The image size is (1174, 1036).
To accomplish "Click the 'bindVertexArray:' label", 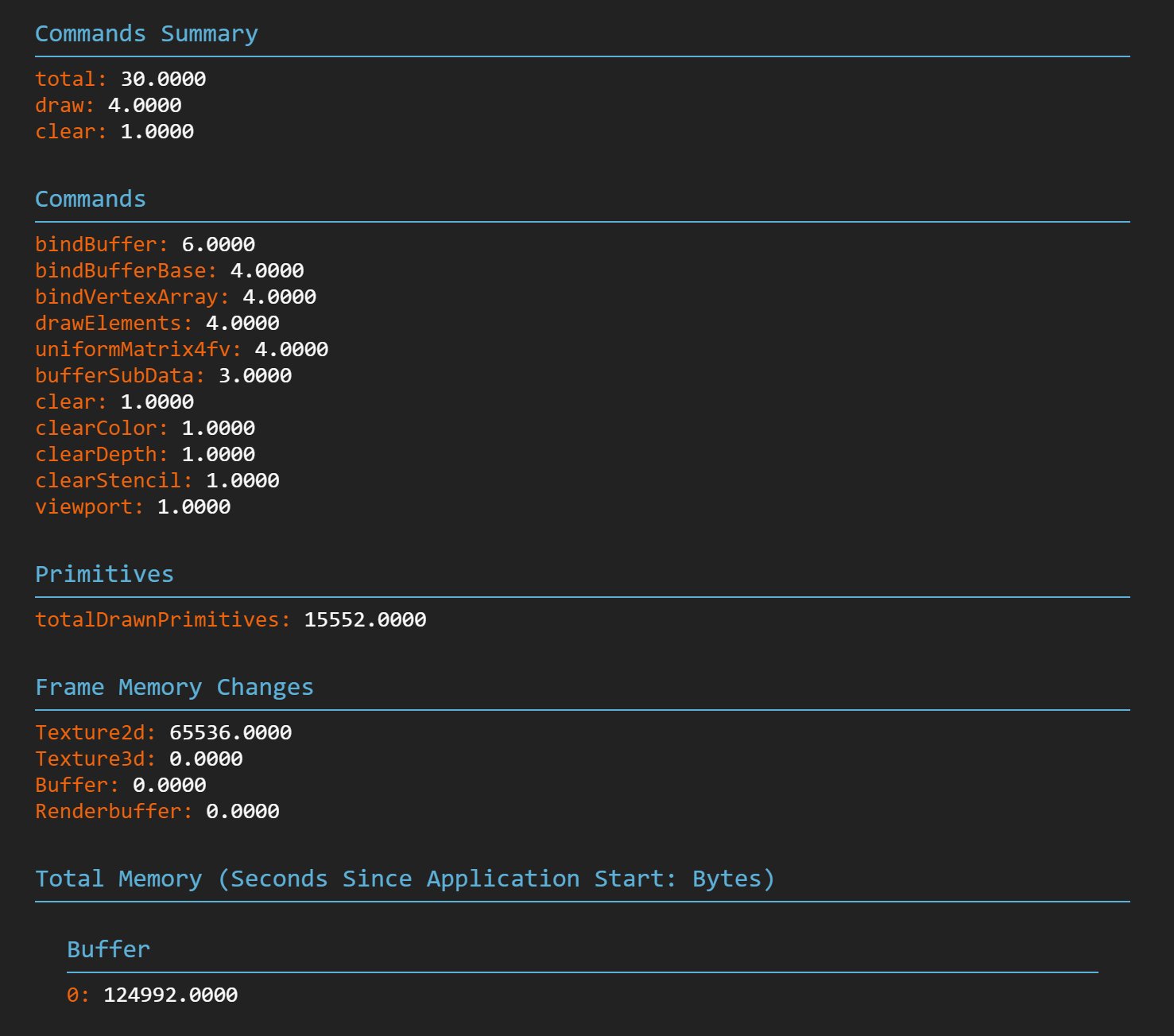I will coord(132,297).
